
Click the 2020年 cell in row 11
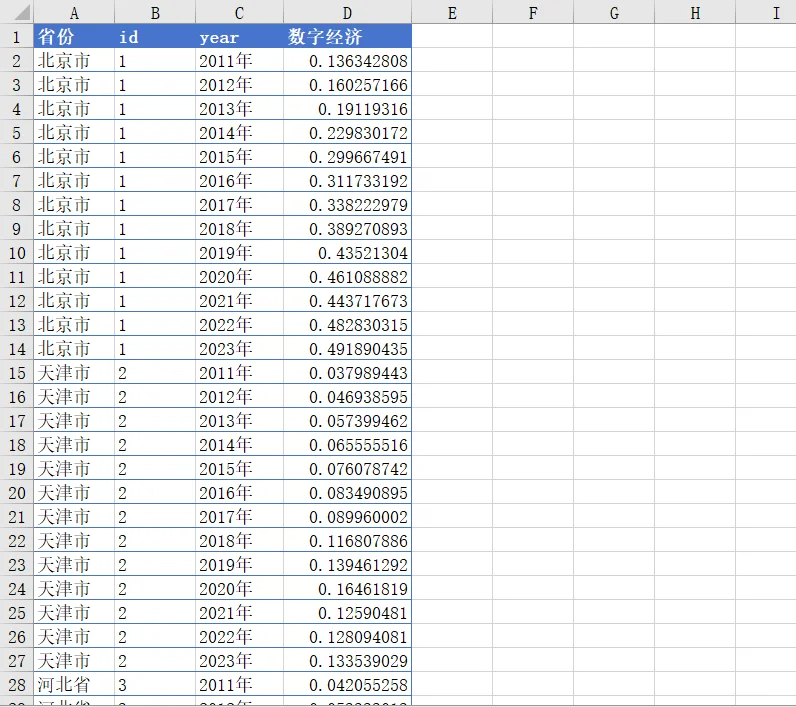point(239,277)
